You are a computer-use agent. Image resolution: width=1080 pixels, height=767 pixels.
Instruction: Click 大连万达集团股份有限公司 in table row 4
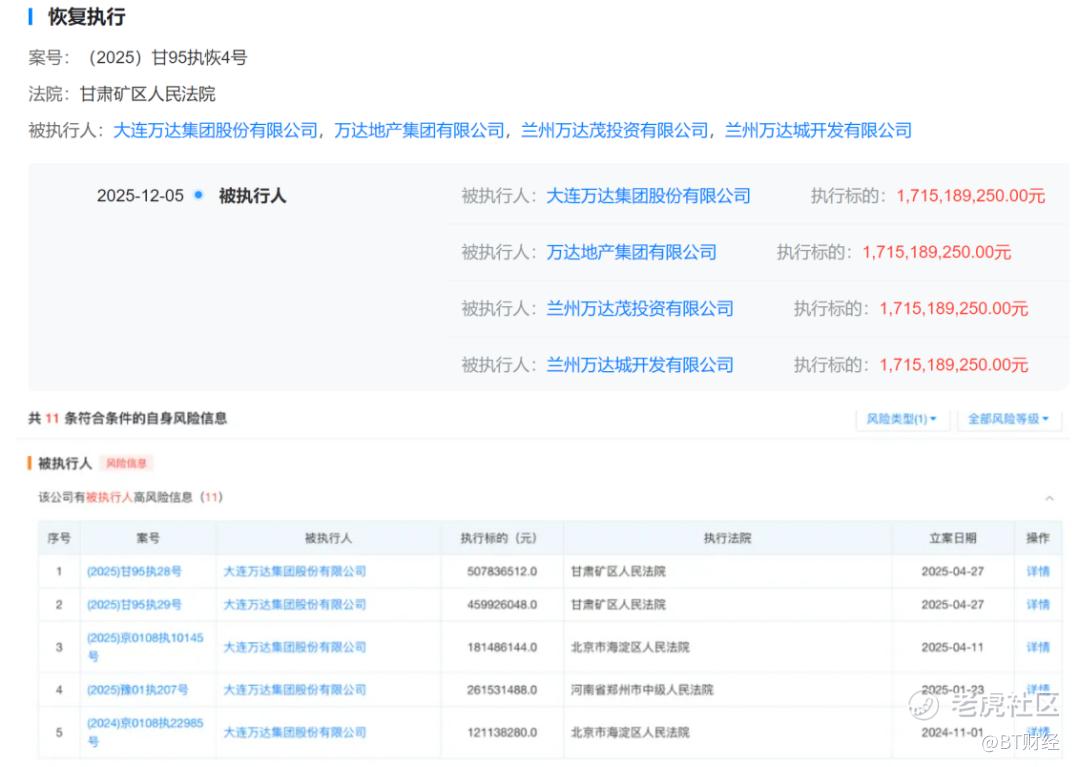(295, 690)
